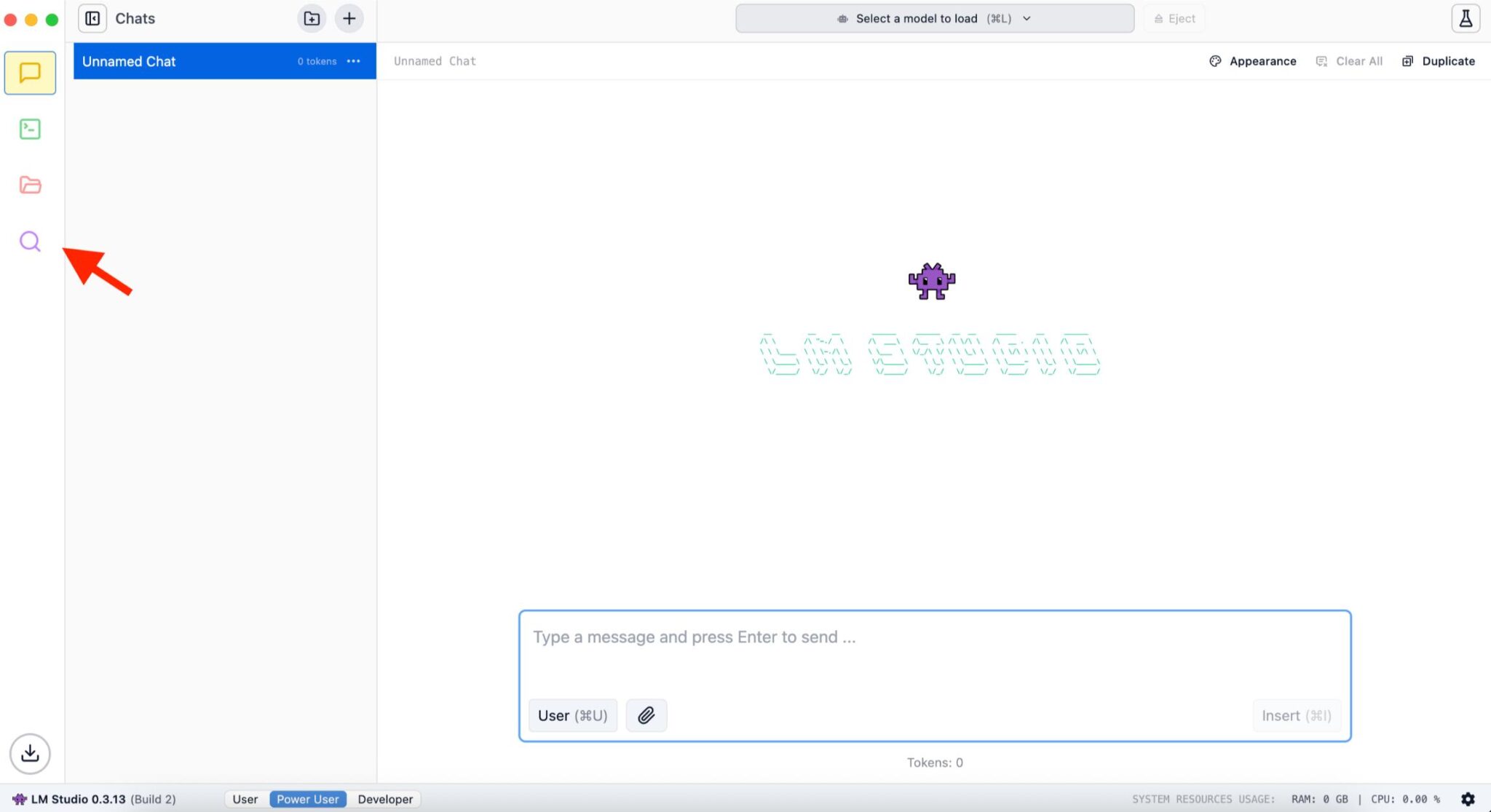1491x812 pixels.
Task: Attach a file using the paperclip
Action: click(646, 715)
